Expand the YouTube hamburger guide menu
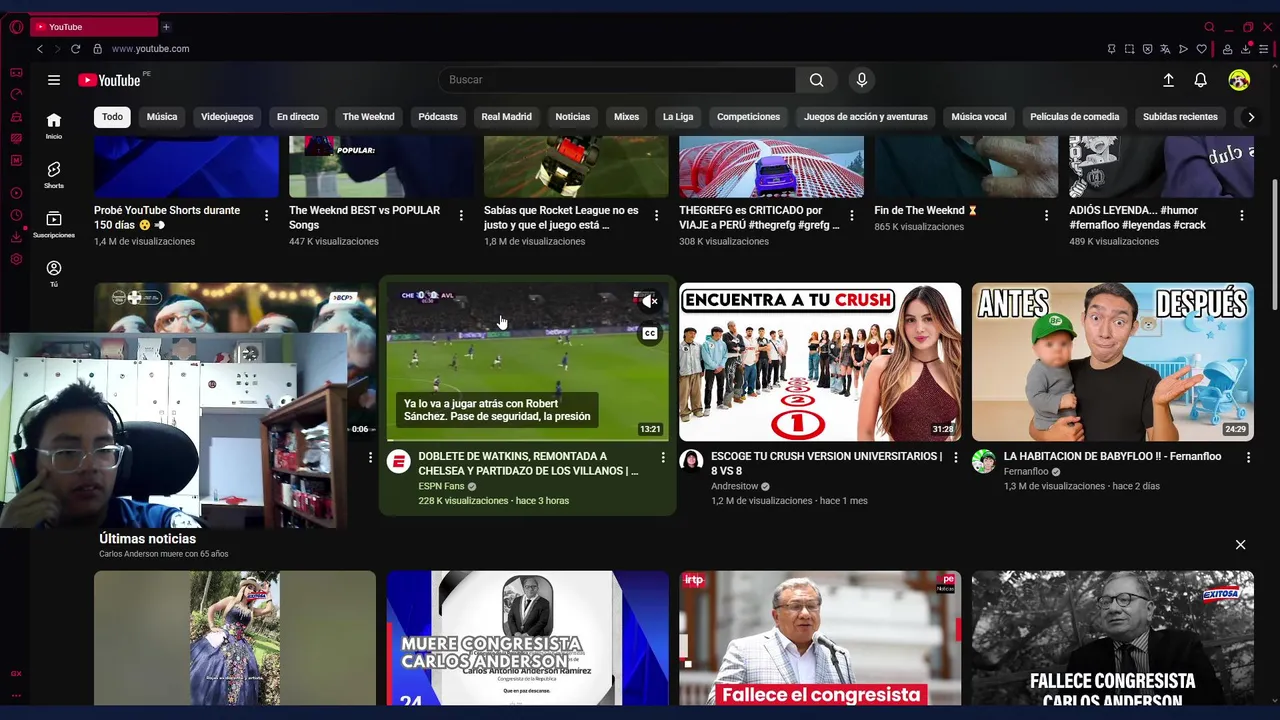Screen dimensions: 1280x720 [x=54, y=80]
